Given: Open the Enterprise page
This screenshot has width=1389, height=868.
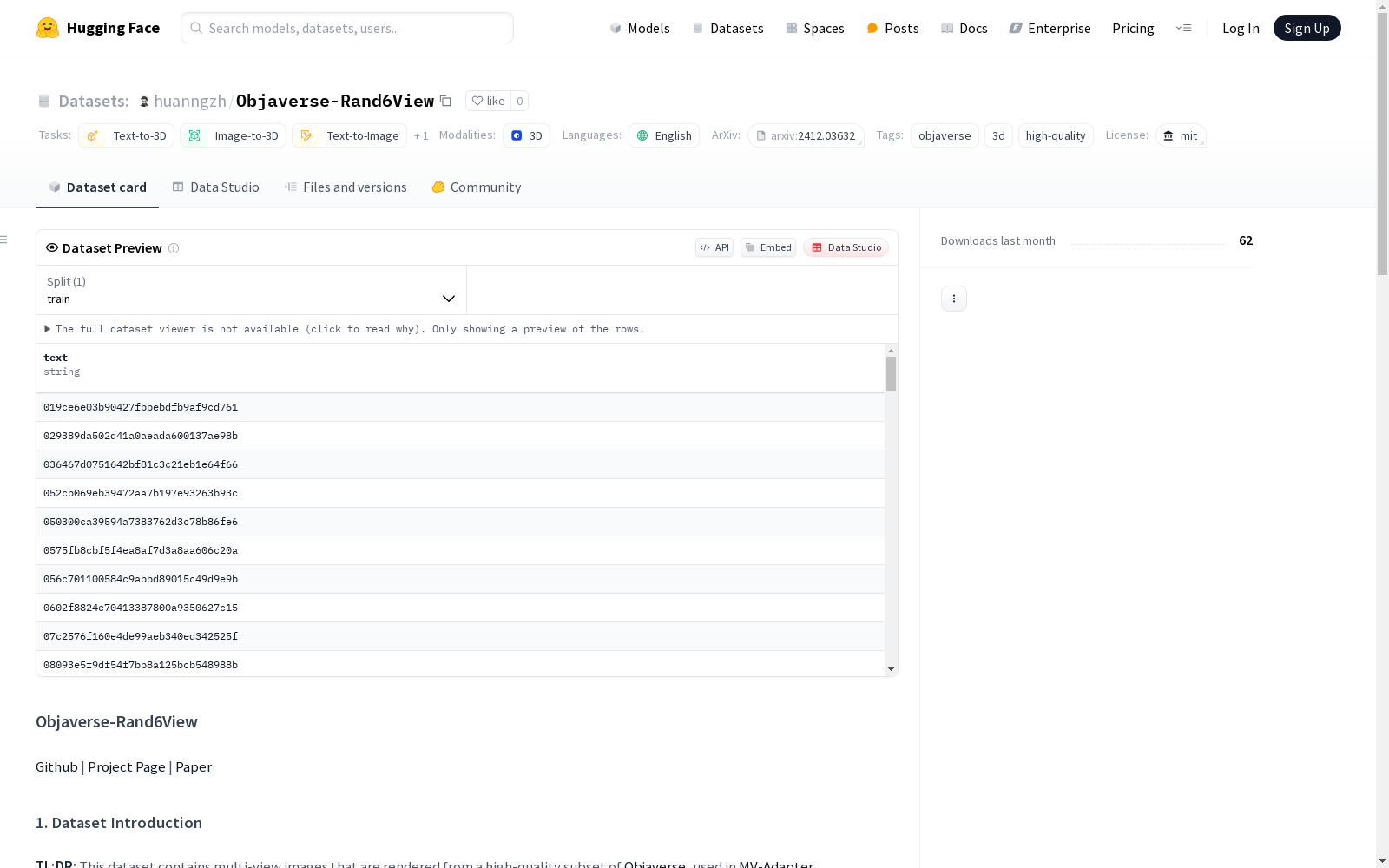Looking at the screenshot, I should (x=1050, y=28).
